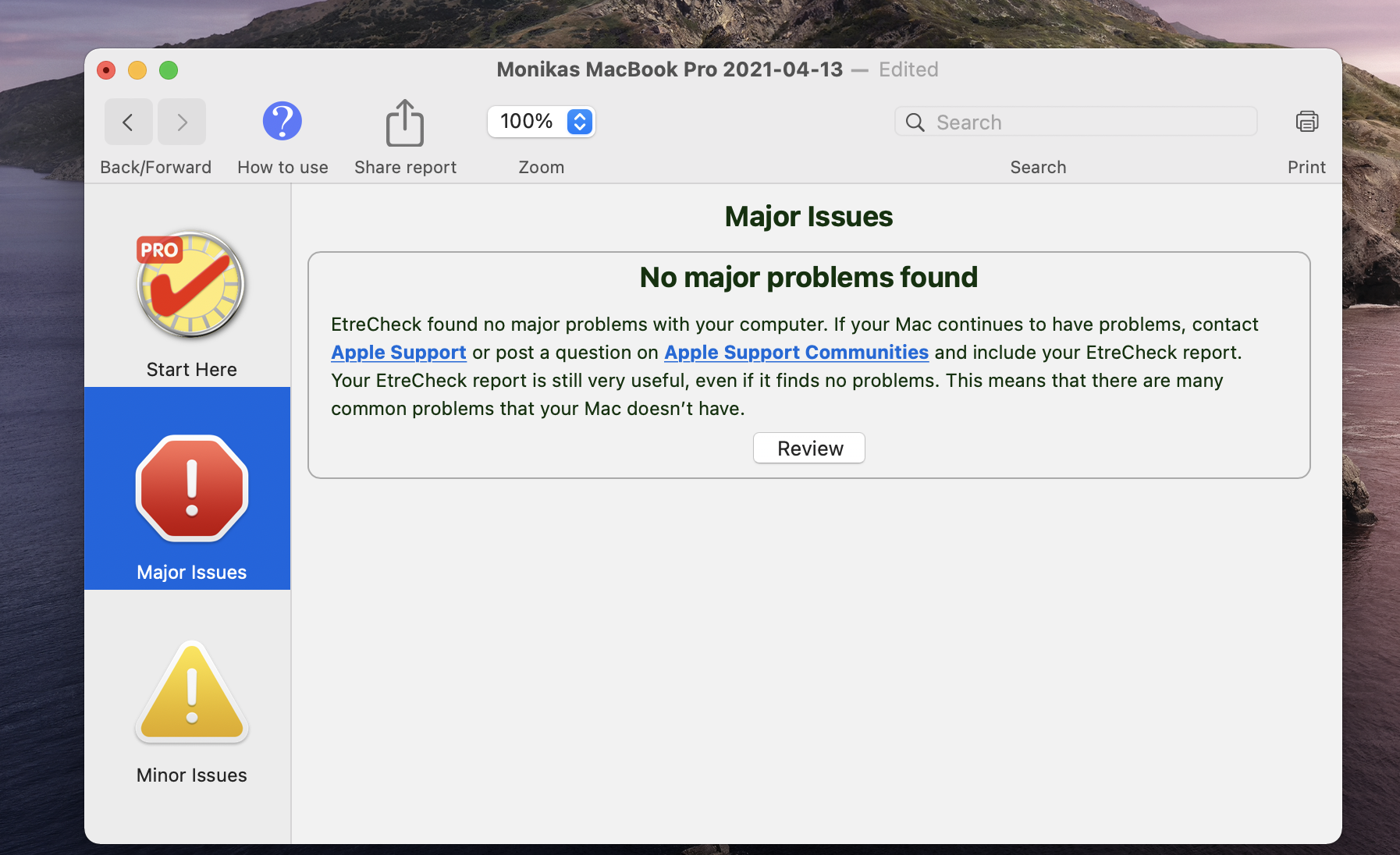Click the Back navigation arrow
This screenshot has height=855, width=1400.
tap(128, 122)
